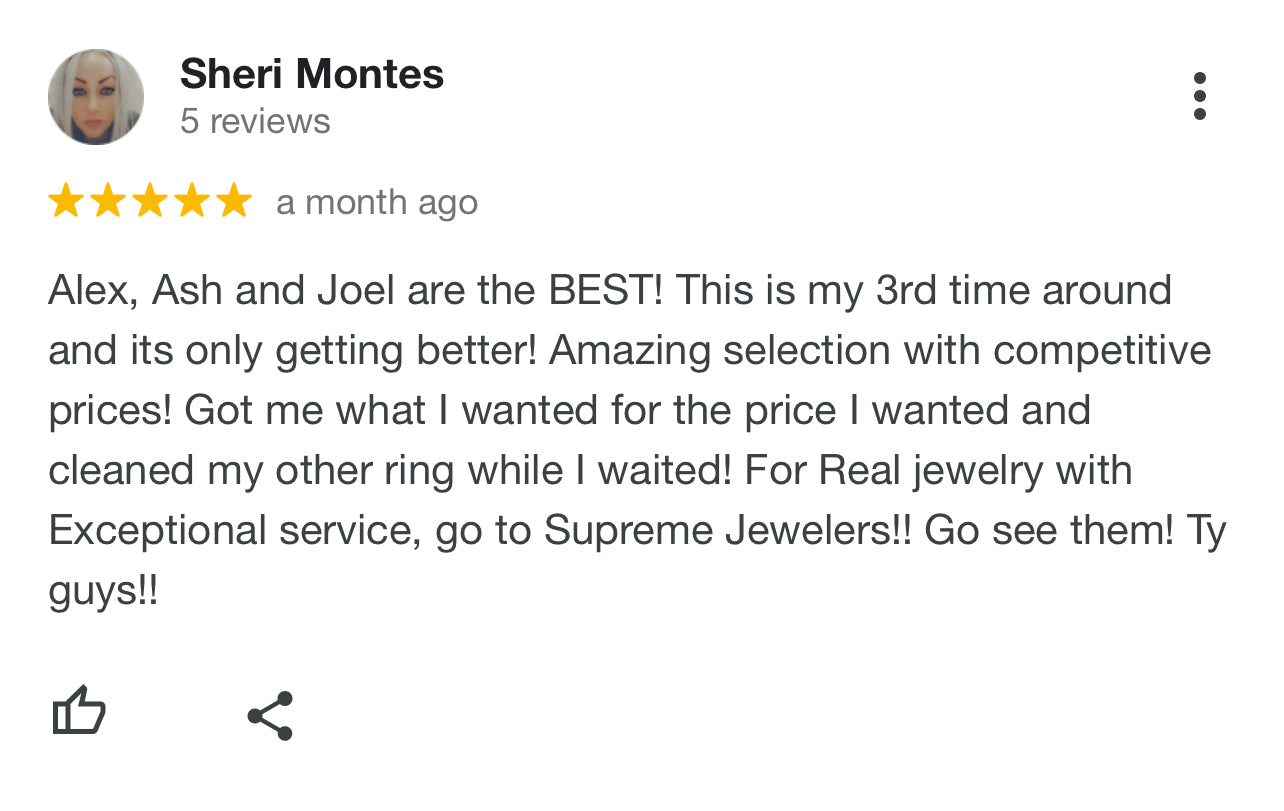Open the three-dot more options menu

(x=1199, y=96)
